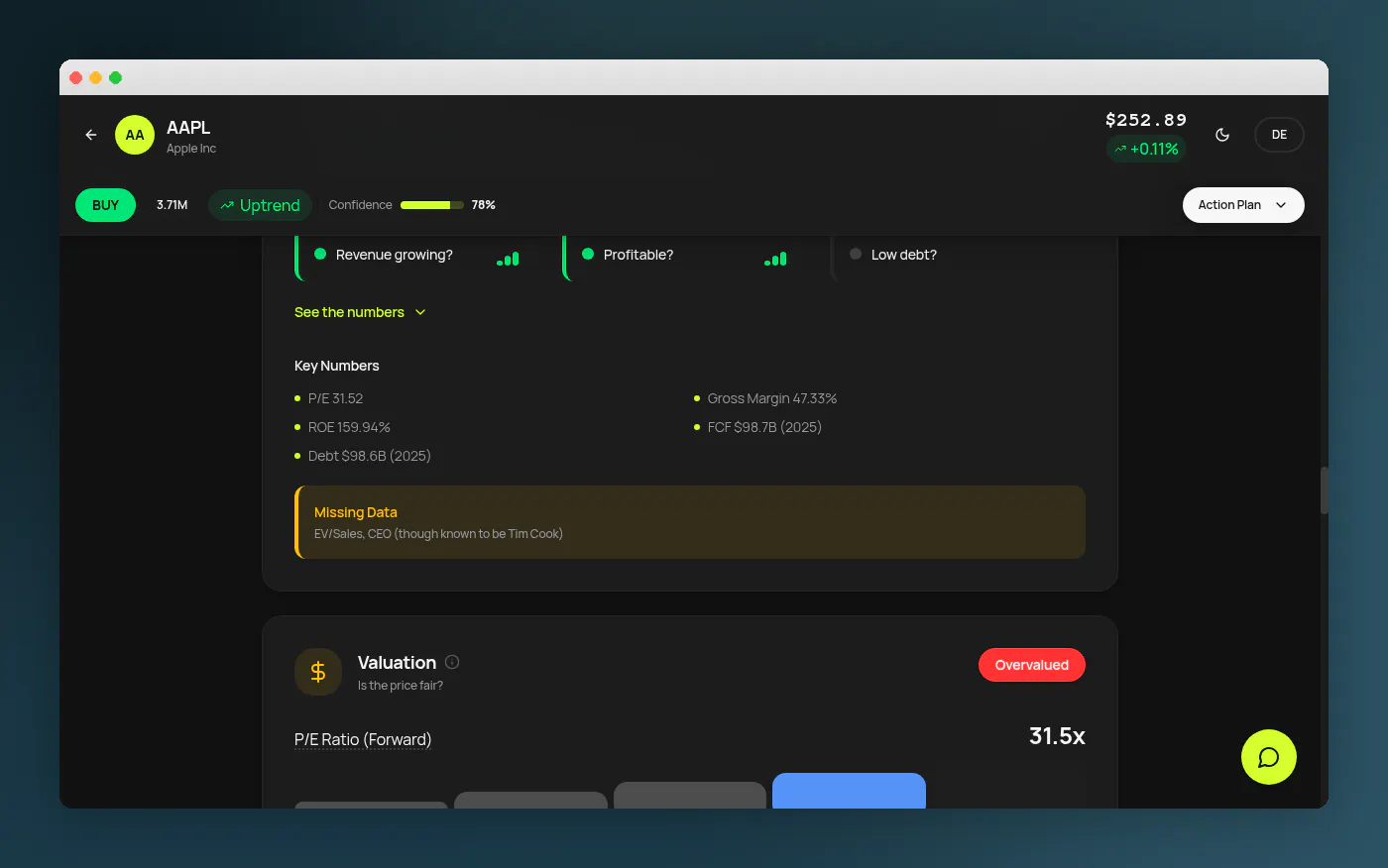
Task: Click the dollar sign Valuation icon
Action: pos(318,672)
